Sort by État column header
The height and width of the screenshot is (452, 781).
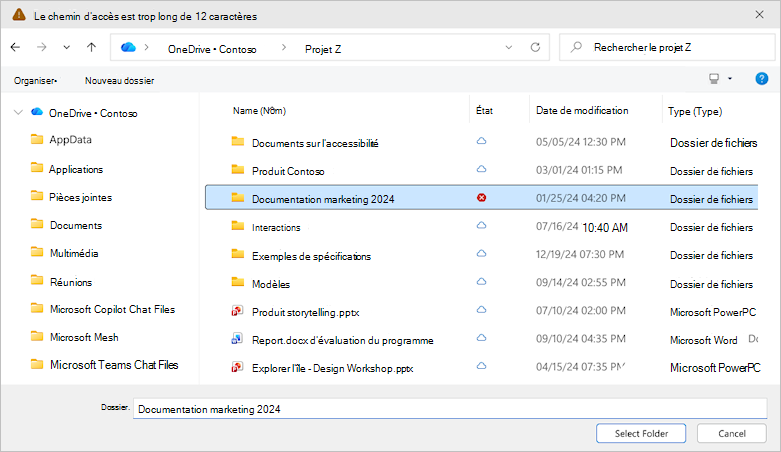(x=484, y=111)
